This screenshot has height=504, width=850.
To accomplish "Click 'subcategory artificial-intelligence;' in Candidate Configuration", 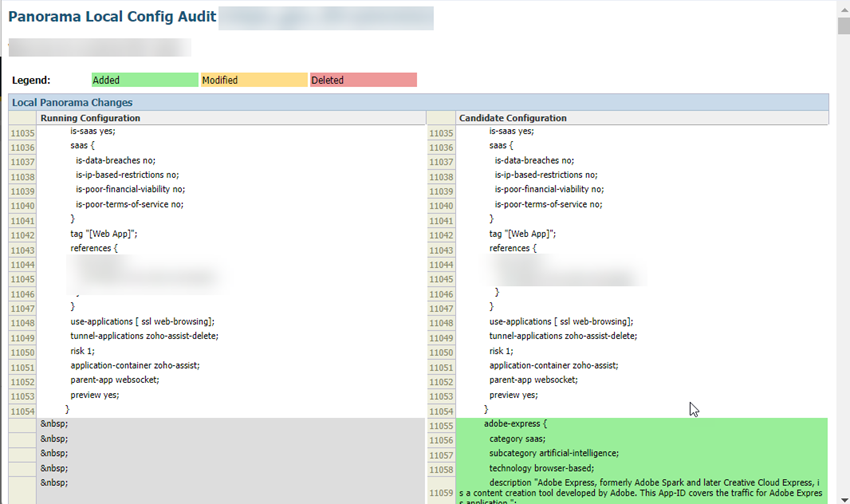I will click(x=554, y=453).
